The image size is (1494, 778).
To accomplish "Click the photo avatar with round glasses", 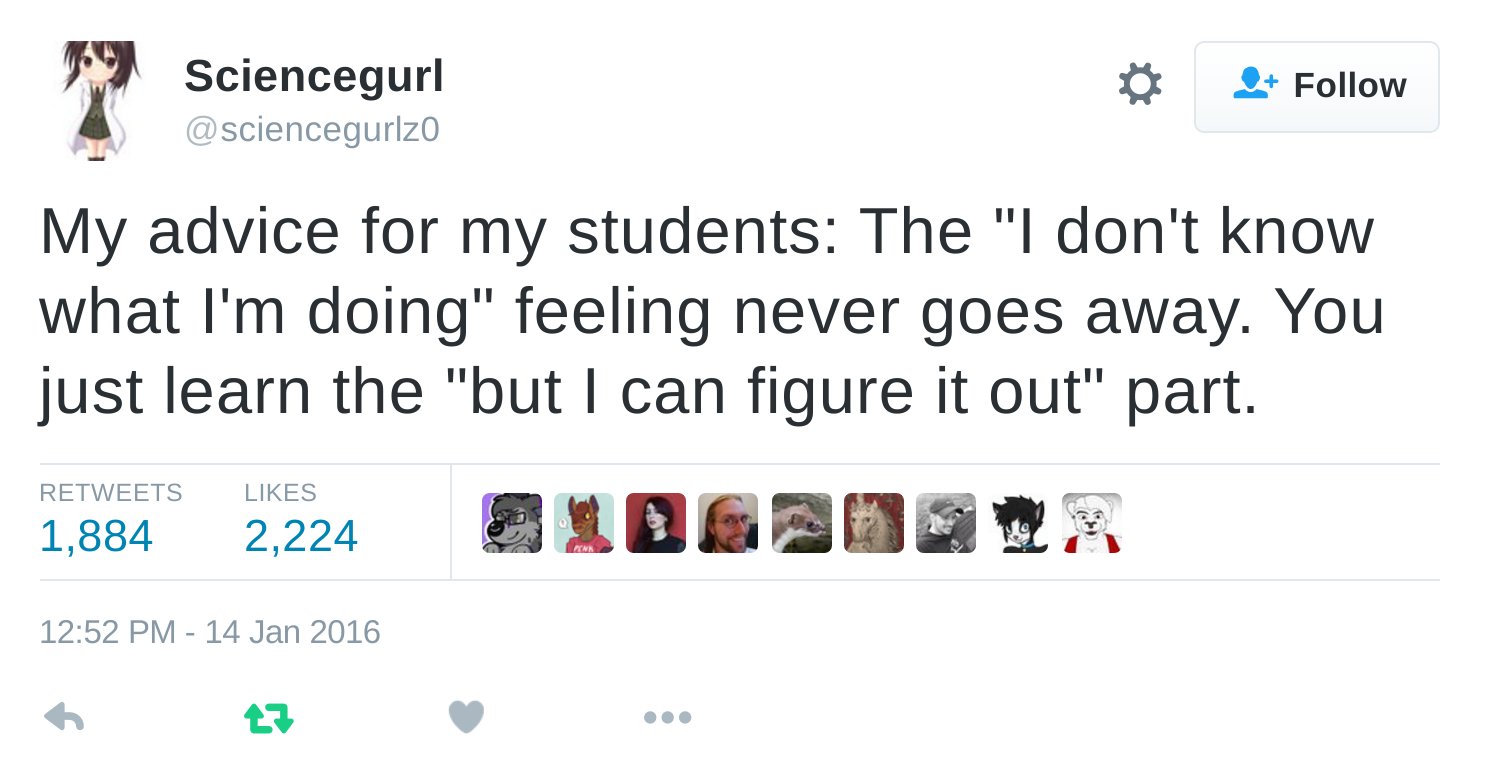I will [x=728, y=523].
